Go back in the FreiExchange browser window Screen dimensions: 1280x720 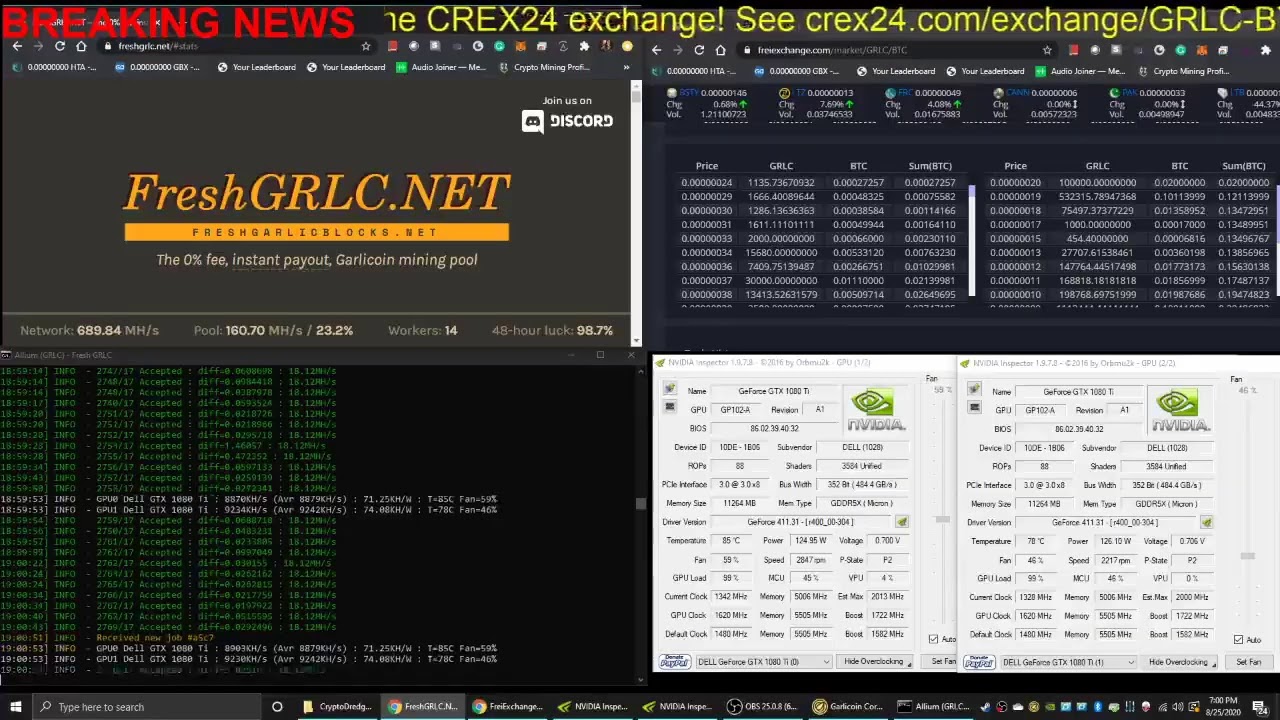[x=656, y=50]
